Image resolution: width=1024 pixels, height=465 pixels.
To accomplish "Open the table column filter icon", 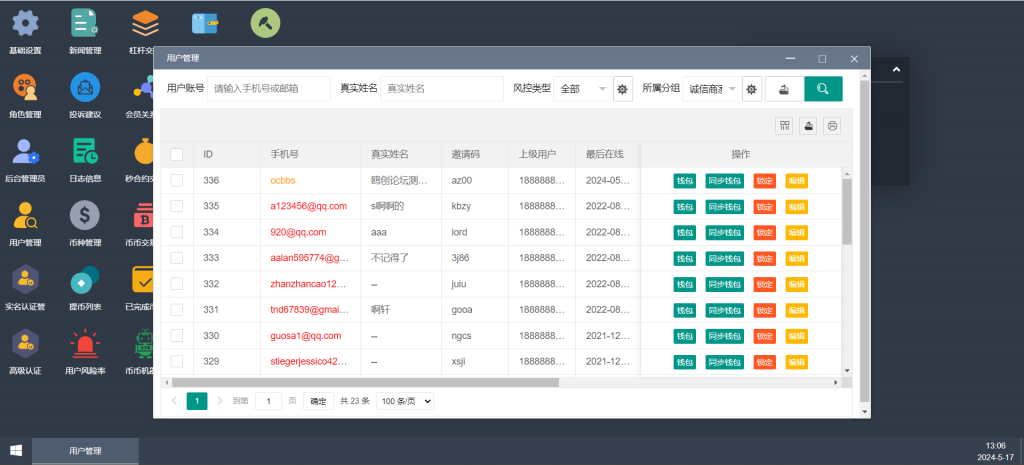I will coord(784,126).
